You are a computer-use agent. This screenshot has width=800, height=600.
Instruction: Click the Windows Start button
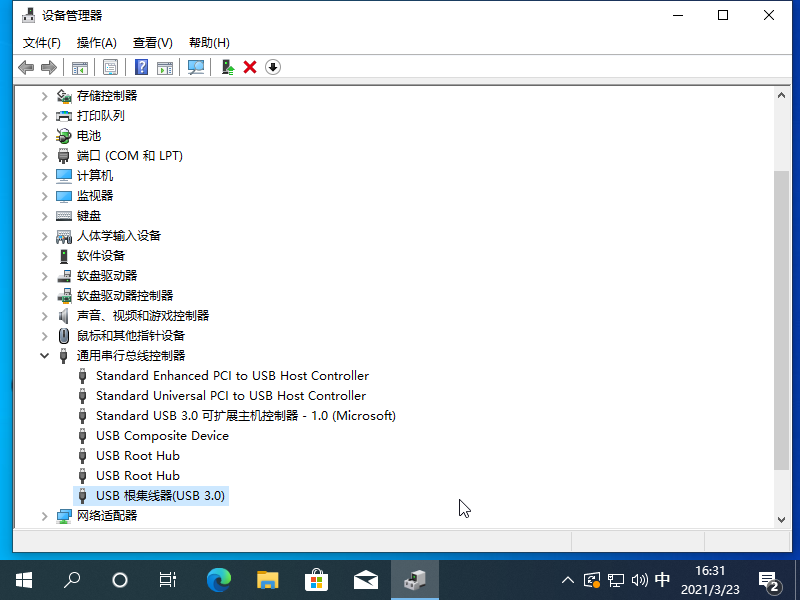click(23, 579)
